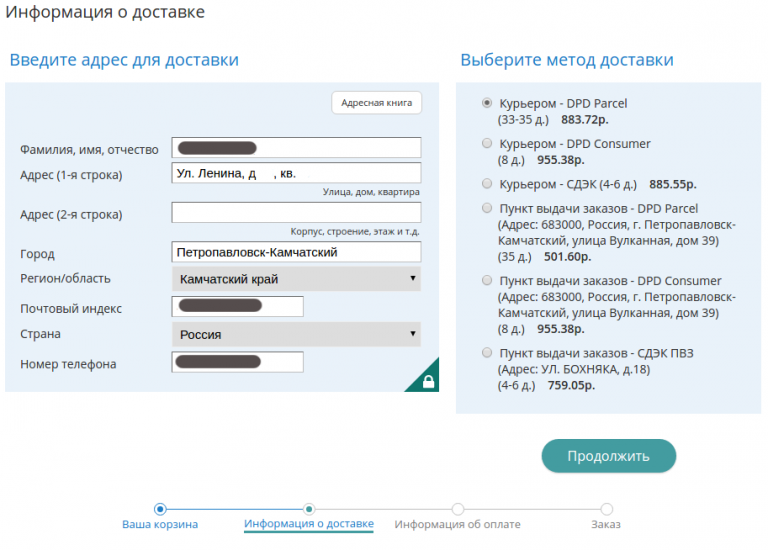The height and width of the screenshot is (550, 768).
Task: Select Курьером - DPD Parcel delivery option
Action: pyautogui.click(x=487, y=103)
